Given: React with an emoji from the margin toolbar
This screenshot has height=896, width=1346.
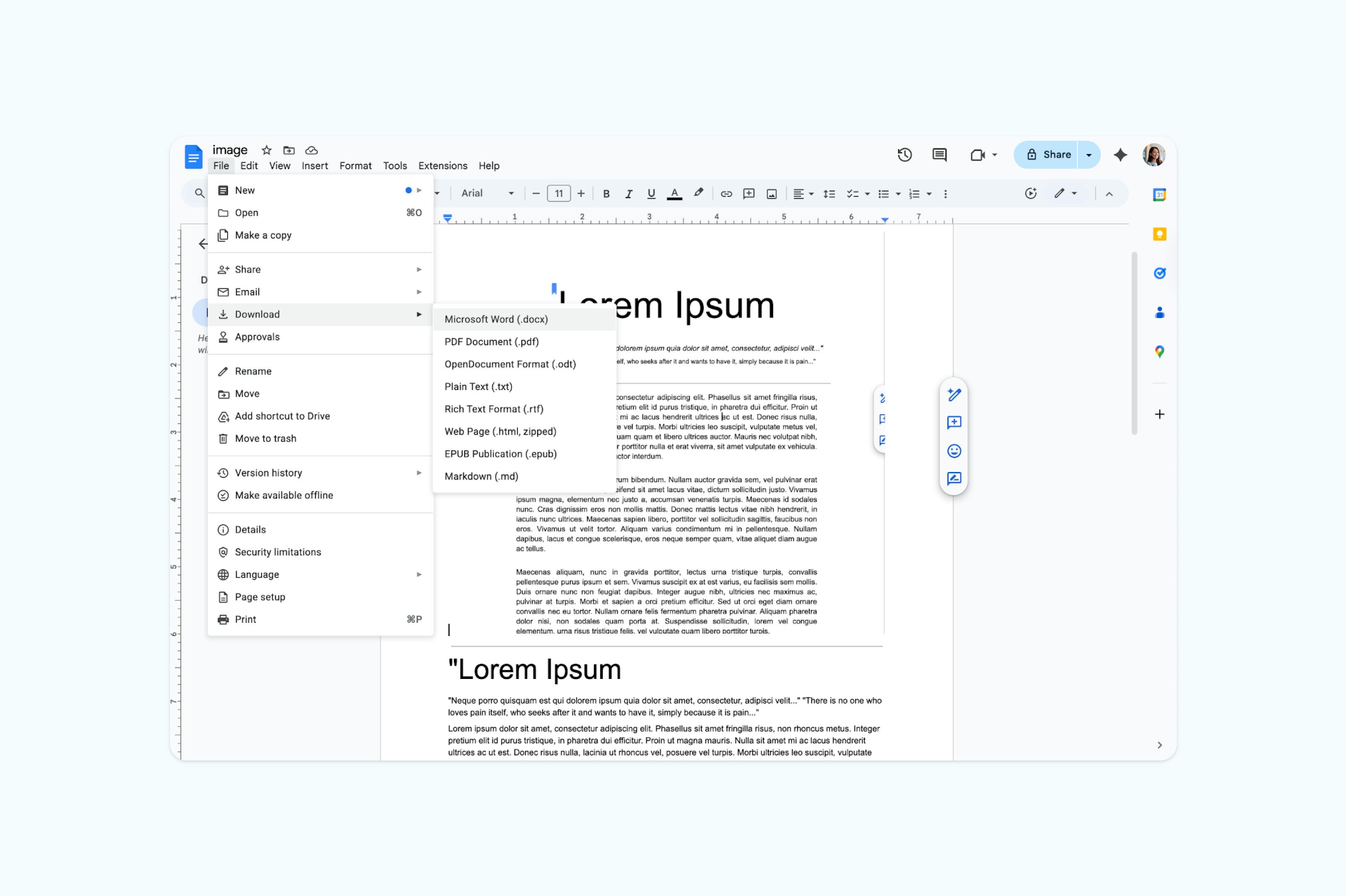Looking at the screenshot, I should 953,451.
